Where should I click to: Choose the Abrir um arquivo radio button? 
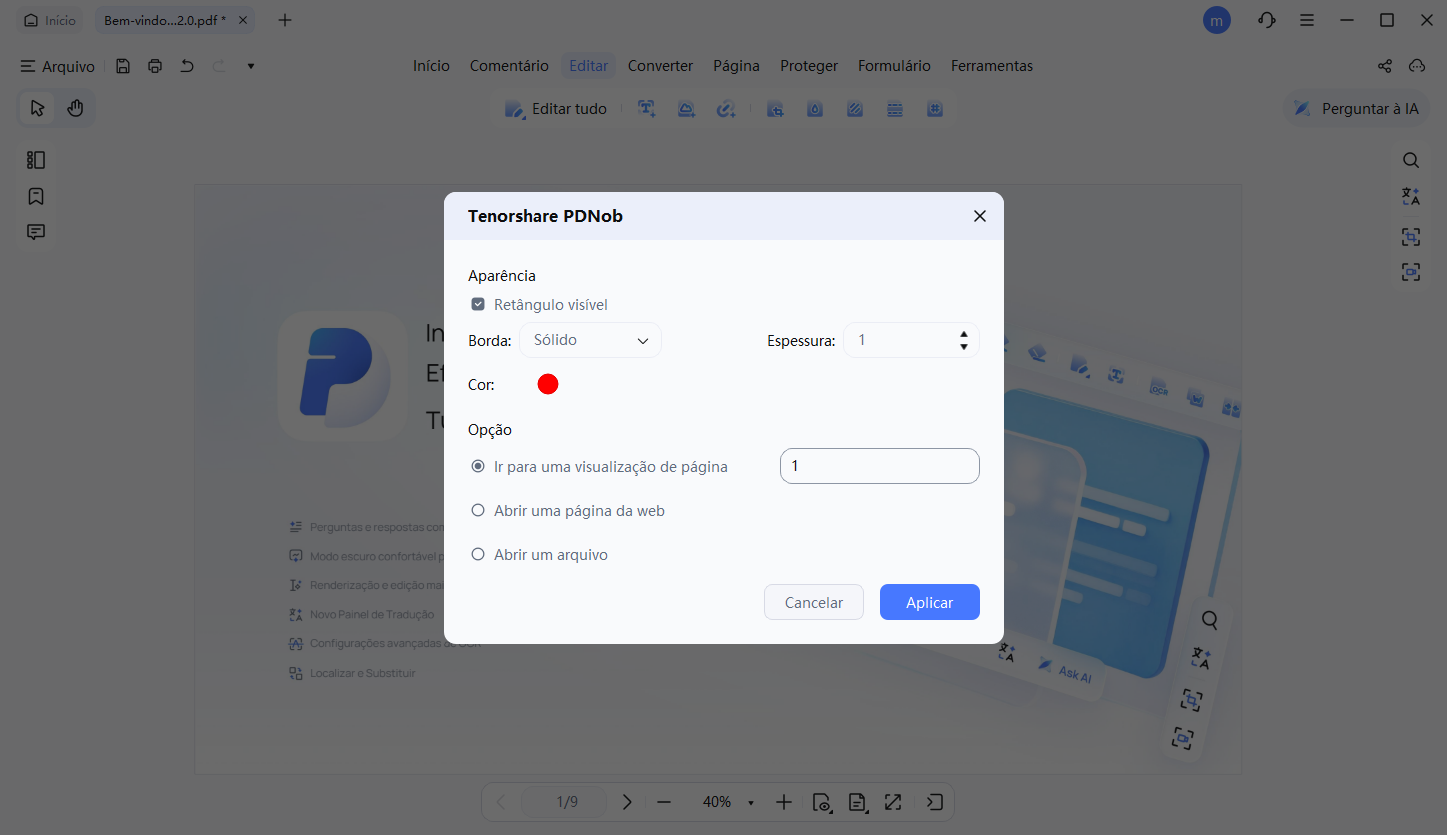pos(478,554)
